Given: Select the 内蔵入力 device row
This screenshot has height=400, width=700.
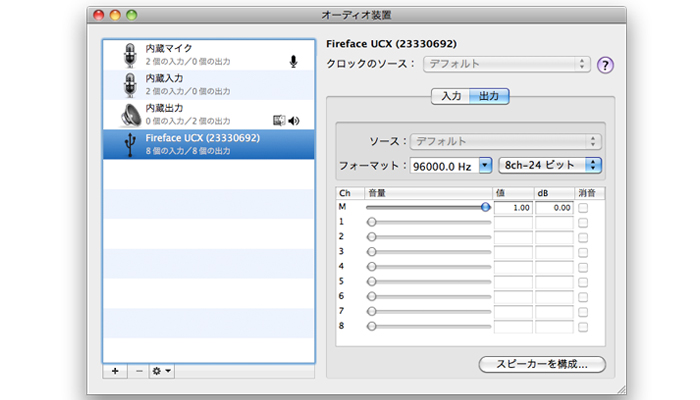Looking at the screenshot, I should click(208, 85).
